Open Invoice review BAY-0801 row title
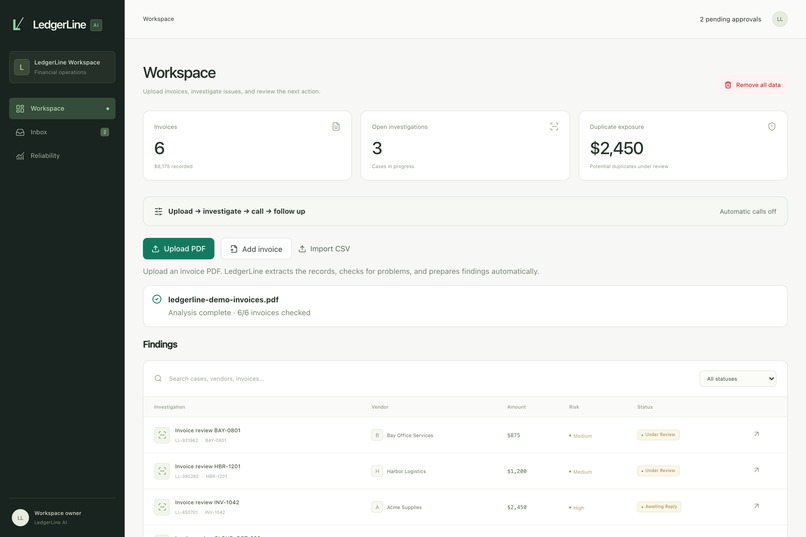This screenshot has height=537, width=806. point(208,431)
